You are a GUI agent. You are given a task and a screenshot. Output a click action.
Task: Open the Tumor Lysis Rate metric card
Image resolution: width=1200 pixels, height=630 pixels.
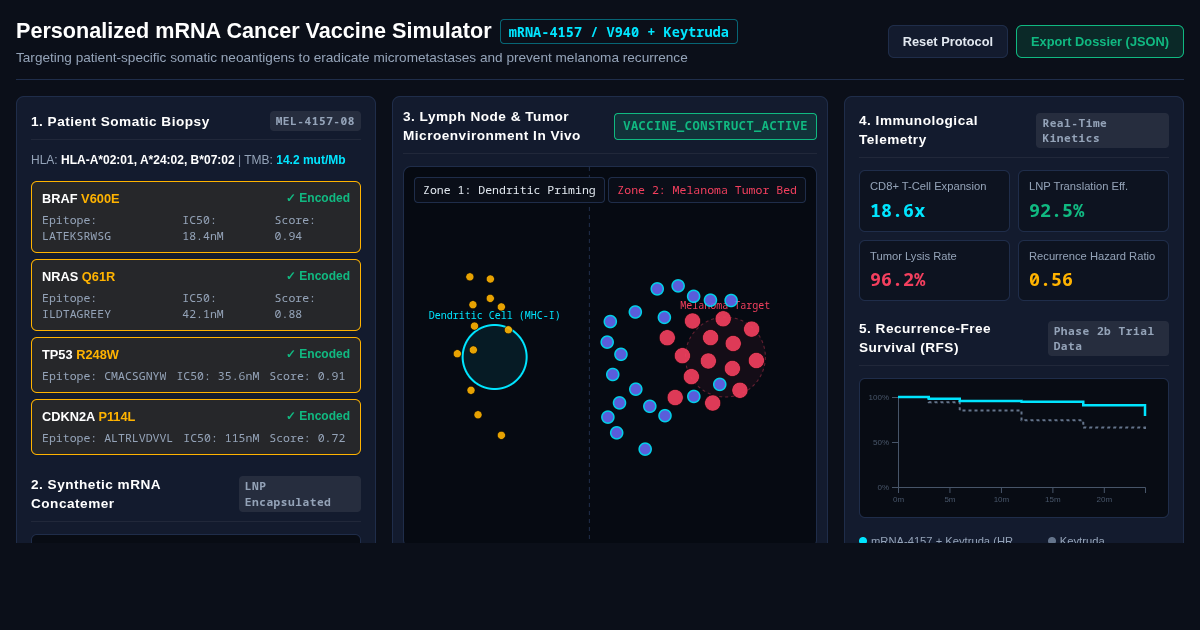point(934,270)
